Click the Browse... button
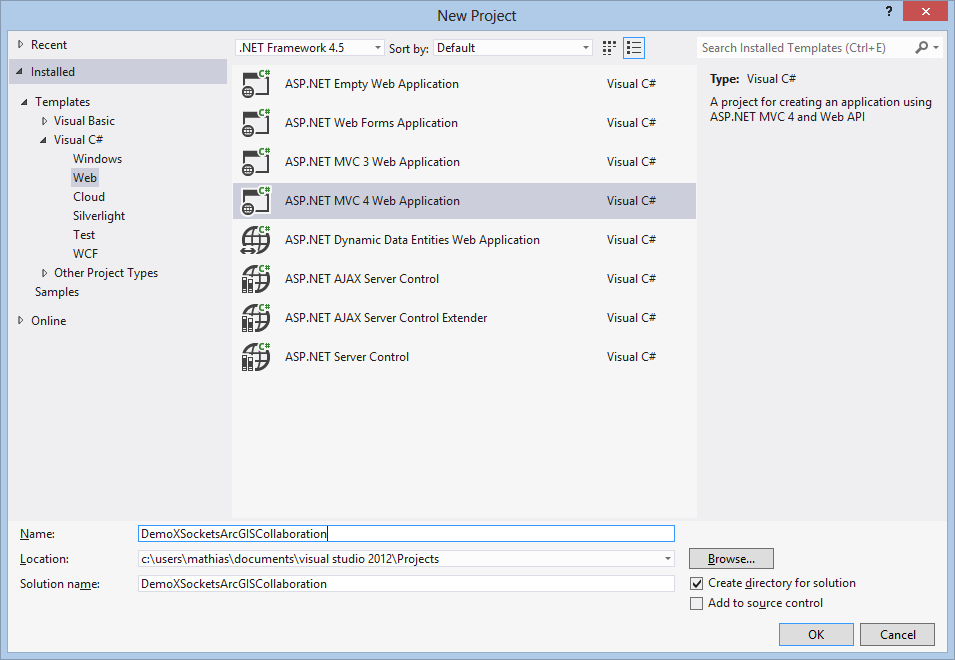Screen dimensions: 955x660 (x=731, y=558)
